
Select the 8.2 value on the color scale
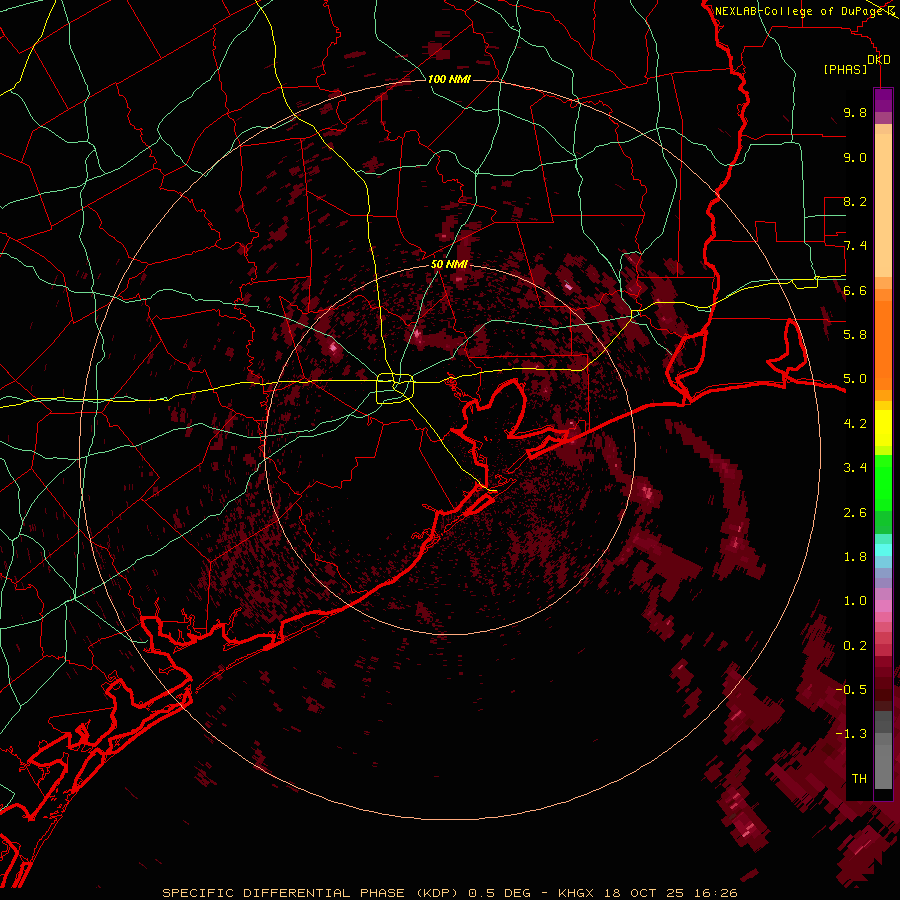click(855, 201)
